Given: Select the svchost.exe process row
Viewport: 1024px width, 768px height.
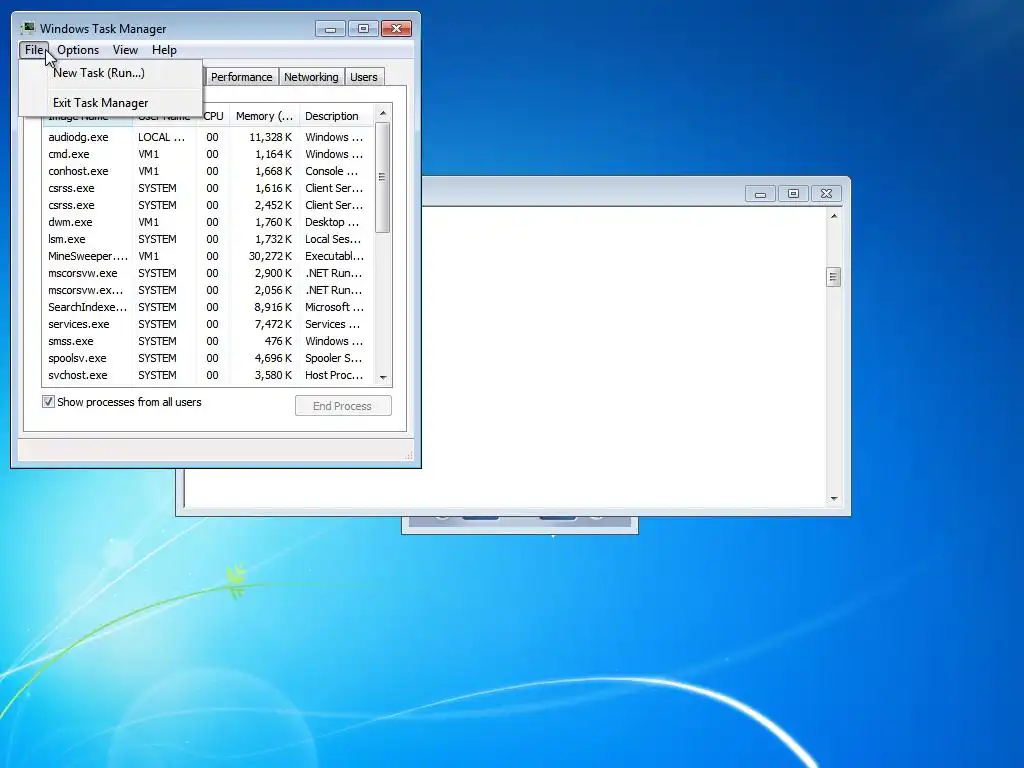Looking at the screenshot, I should [x=208, y=375].
